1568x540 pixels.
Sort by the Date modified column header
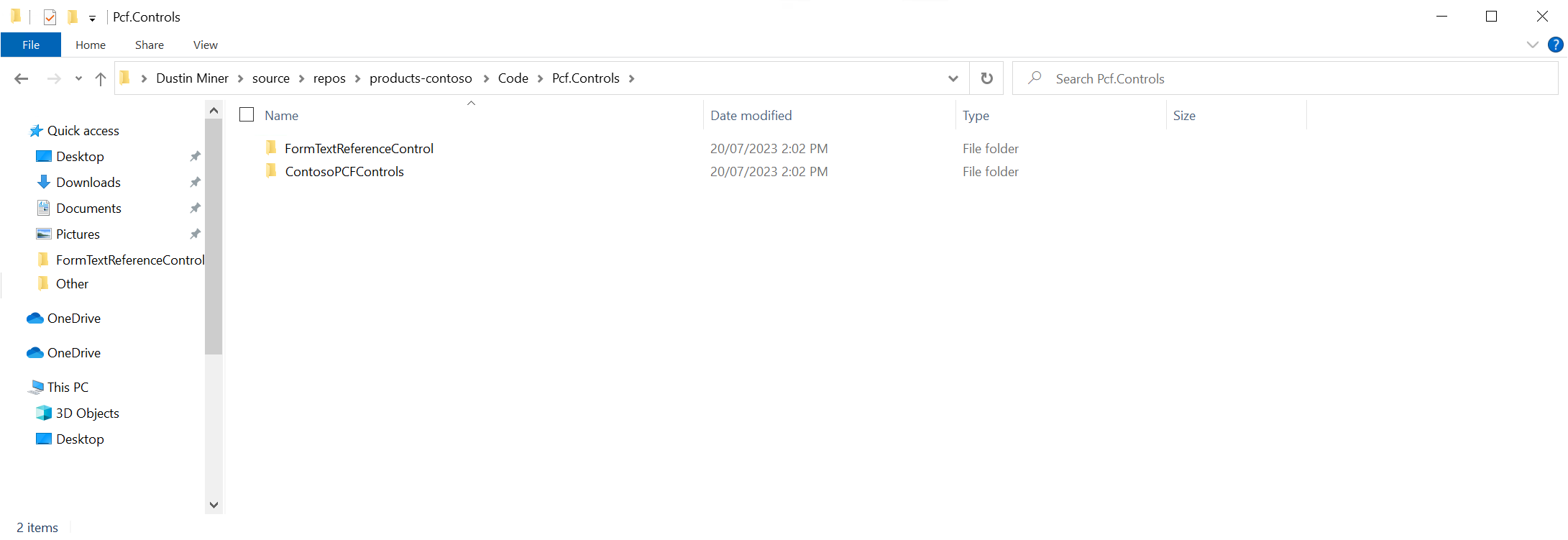click(x=751, y=116)
